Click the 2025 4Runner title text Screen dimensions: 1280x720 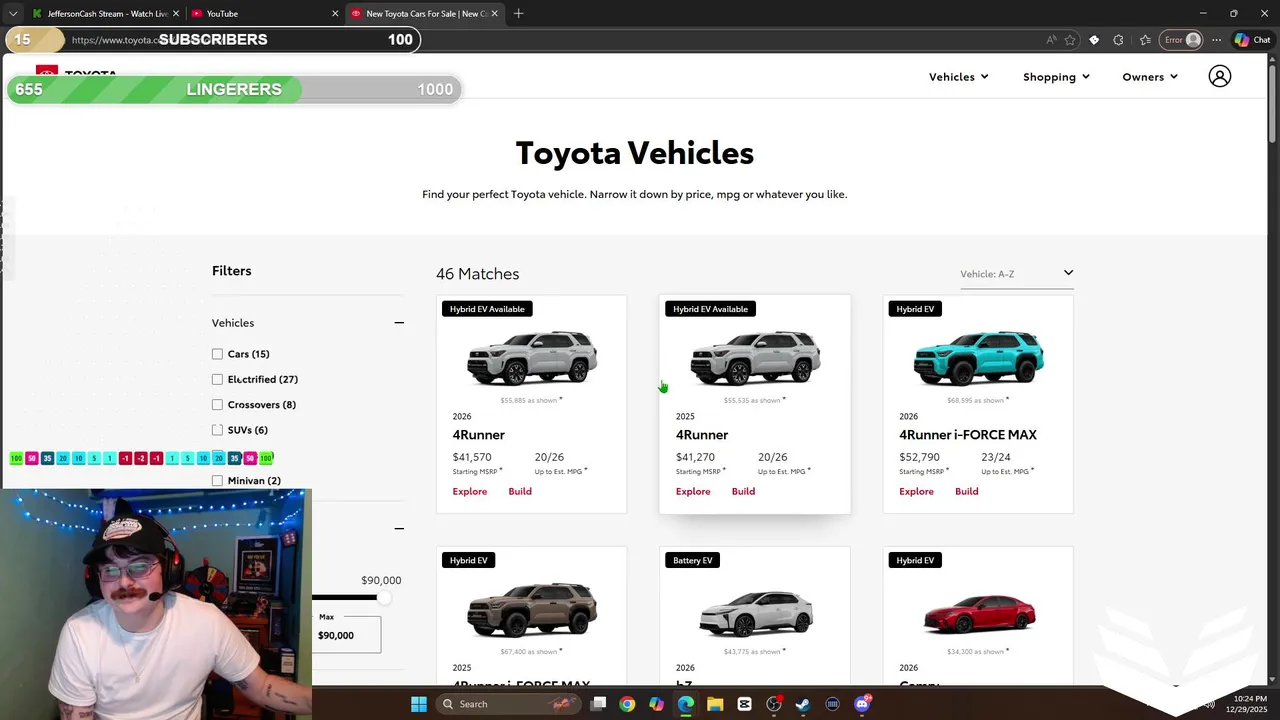pyautogui.click(x=702, y=435)
